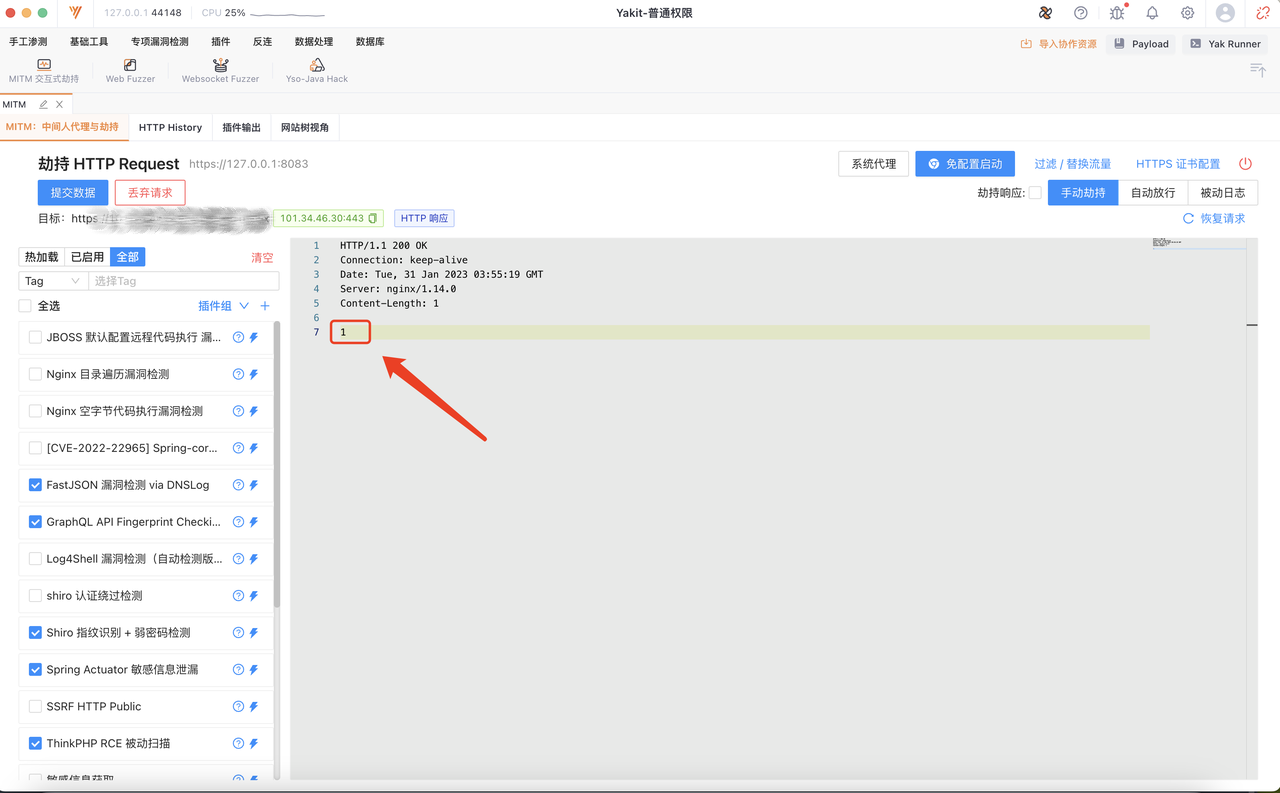The height and width of the screenshot is (793, 1280).
Task: Uncheck FastJSON 漏洞检测 via DNSLog
Action: [36, 485]
